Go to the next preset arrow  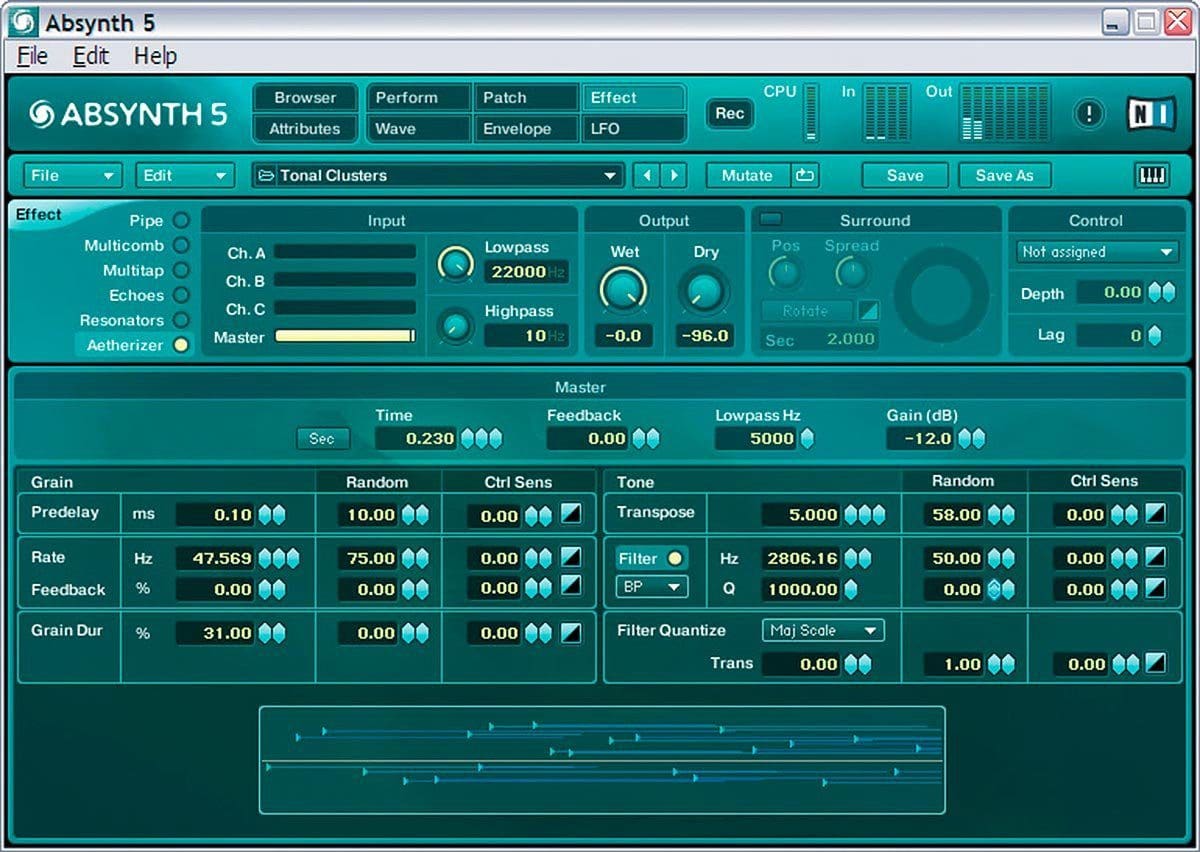pyautogui.click(x=673, y=175)
